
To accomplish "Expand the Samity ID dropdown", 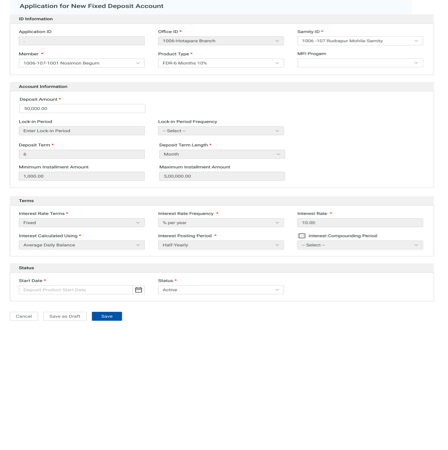I will 360,41.
